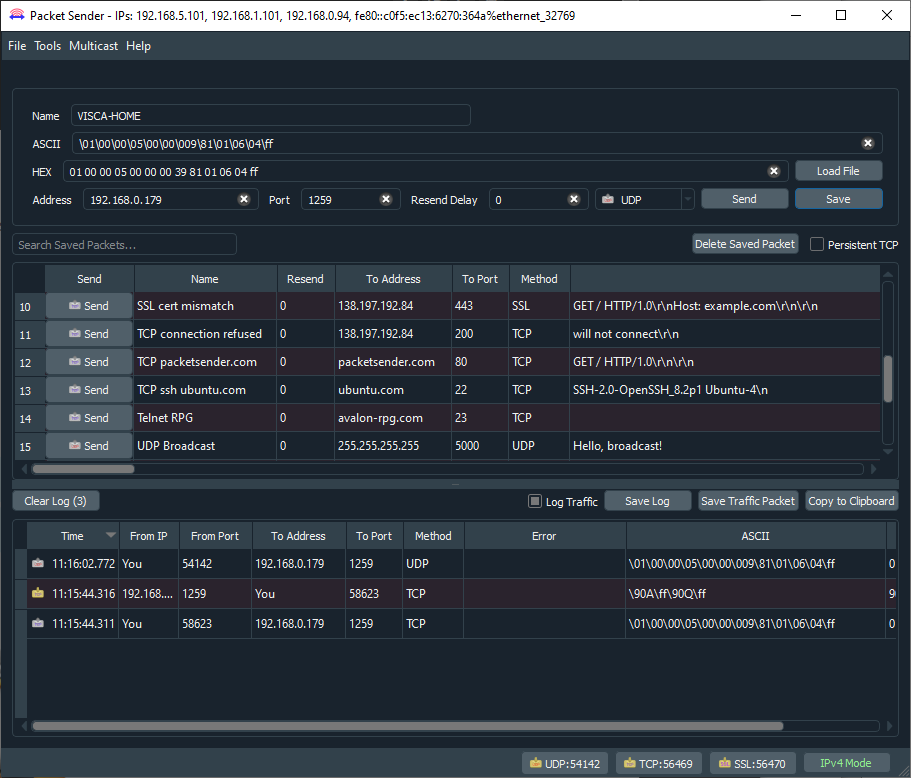911x778 pixels.
Task: Open the Multicast menu
Action: click(93, 45)
